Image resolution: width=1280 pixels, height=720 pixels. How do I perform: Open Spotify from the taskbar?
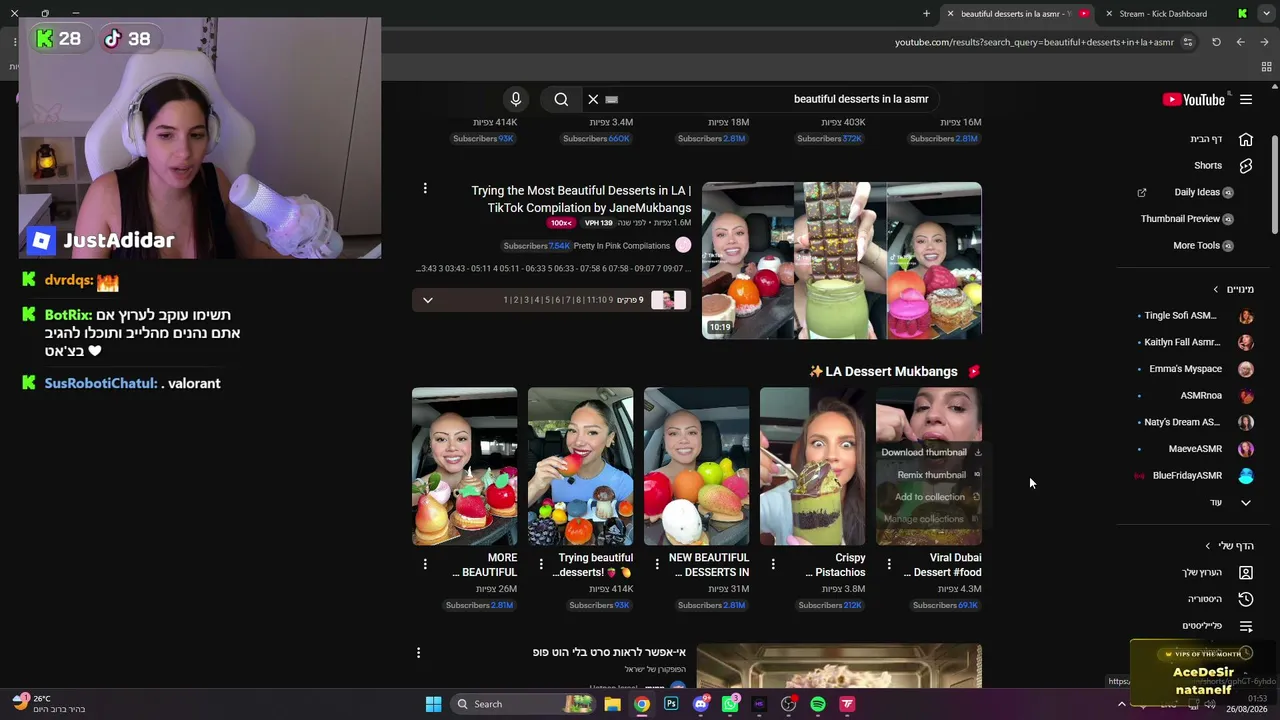click(818, 704)
